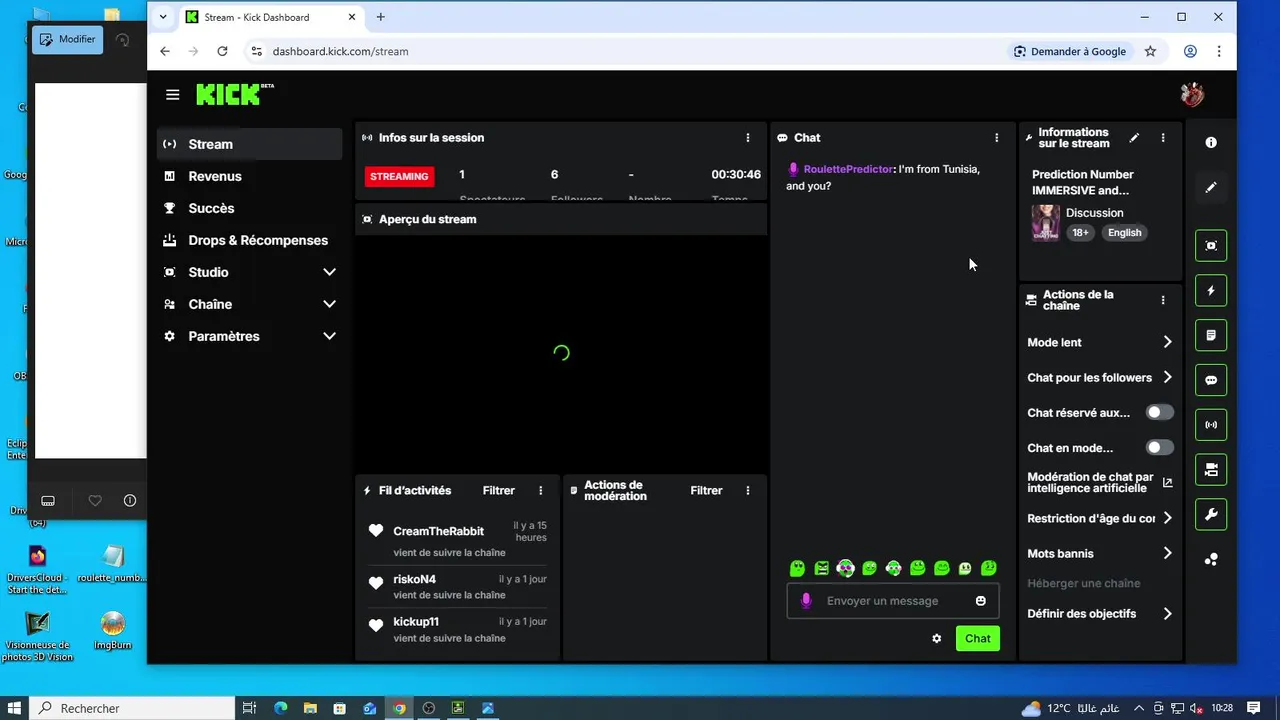The image size is (1280, 720).
Task: Click the Envoyer un message field
Action: [893, 601]
